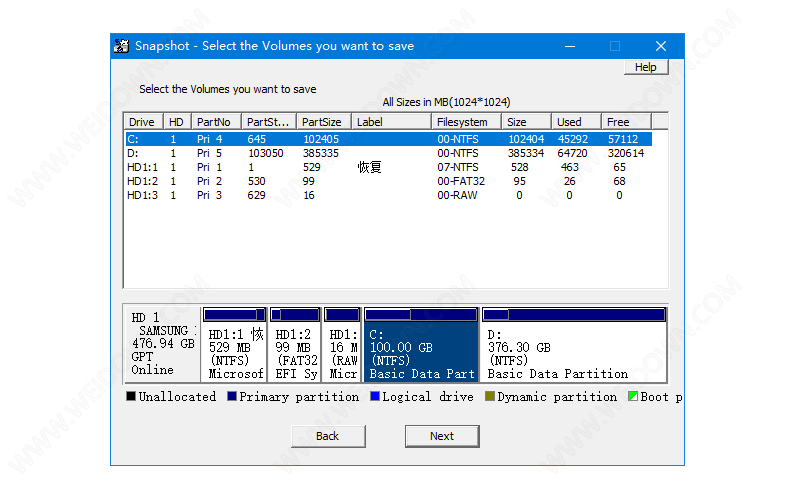Click the Next button
This screenshot has width=790, height=500.
tap(441, 436)
